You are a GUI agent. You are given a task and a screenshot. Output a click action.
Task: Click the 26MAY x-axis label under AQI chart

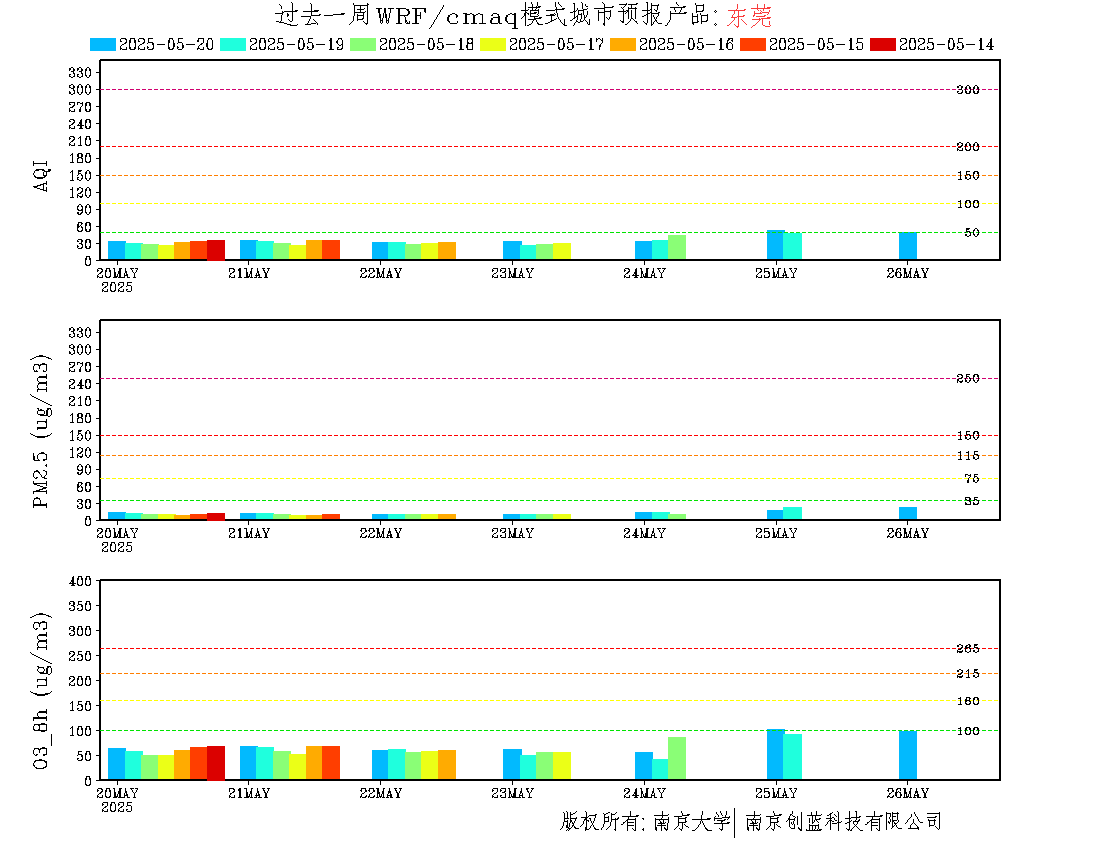(908, 274)
